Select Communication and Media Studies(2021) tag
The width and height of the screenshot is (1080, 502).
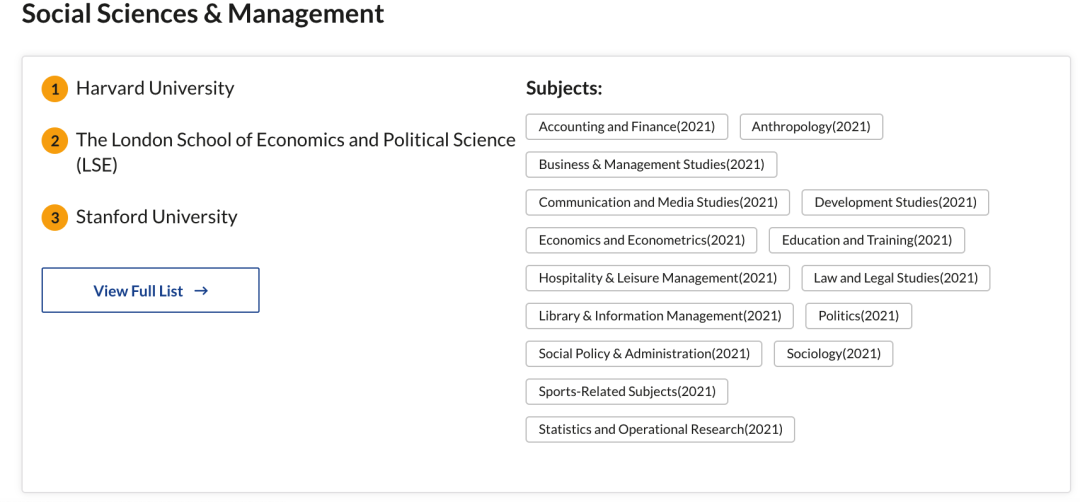(658, 202)
